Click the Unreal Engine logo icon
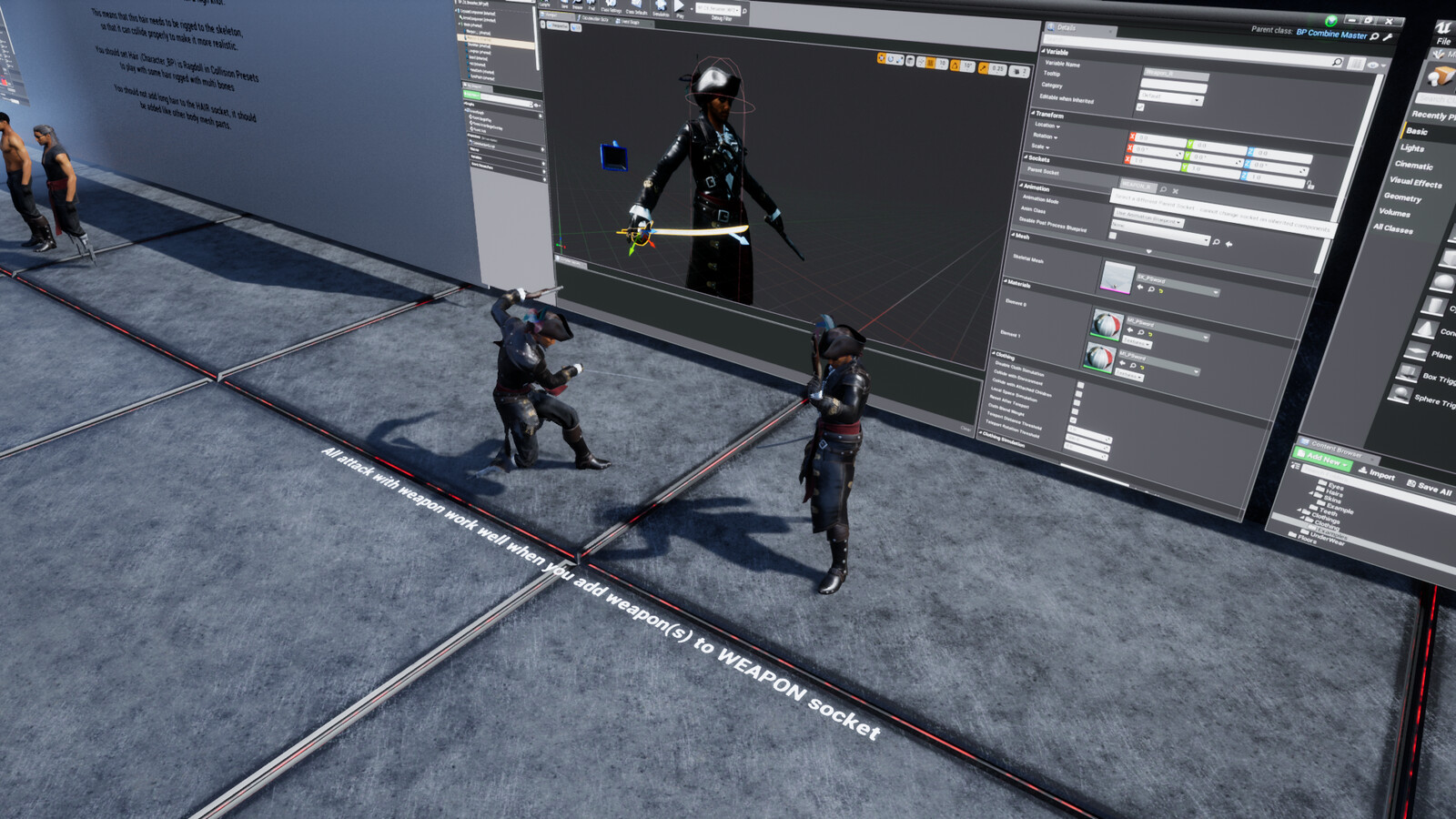Viewport: 1456px width, 819px height. click(1443, 29)
